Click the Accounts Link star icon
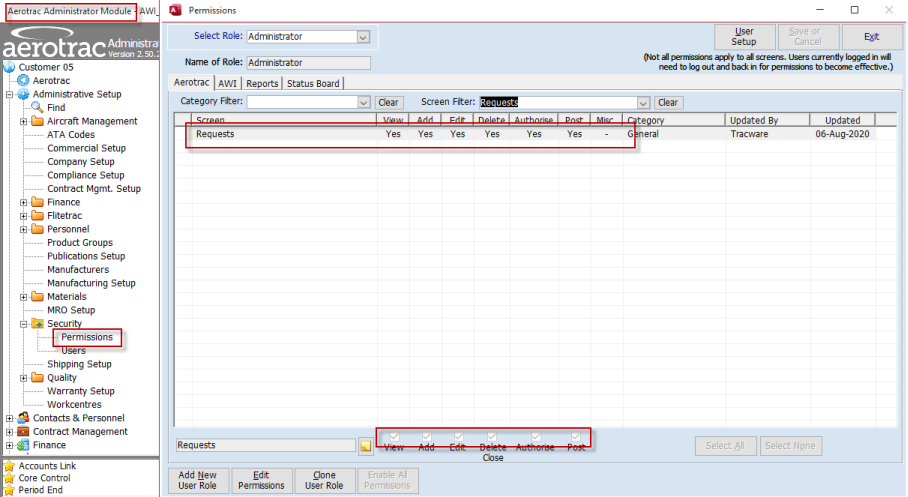The image size is (908, 497). pos(9,466)
